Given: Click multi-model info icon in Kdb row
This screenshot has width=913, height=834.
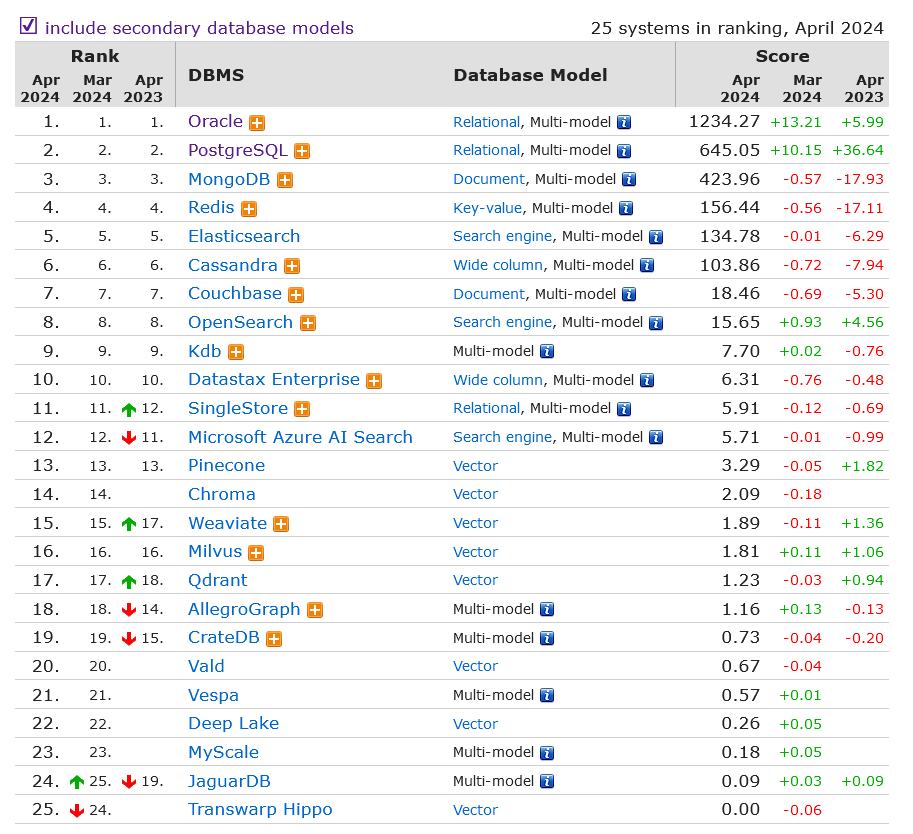Looking at the screenshot, I should coord(547,352).
